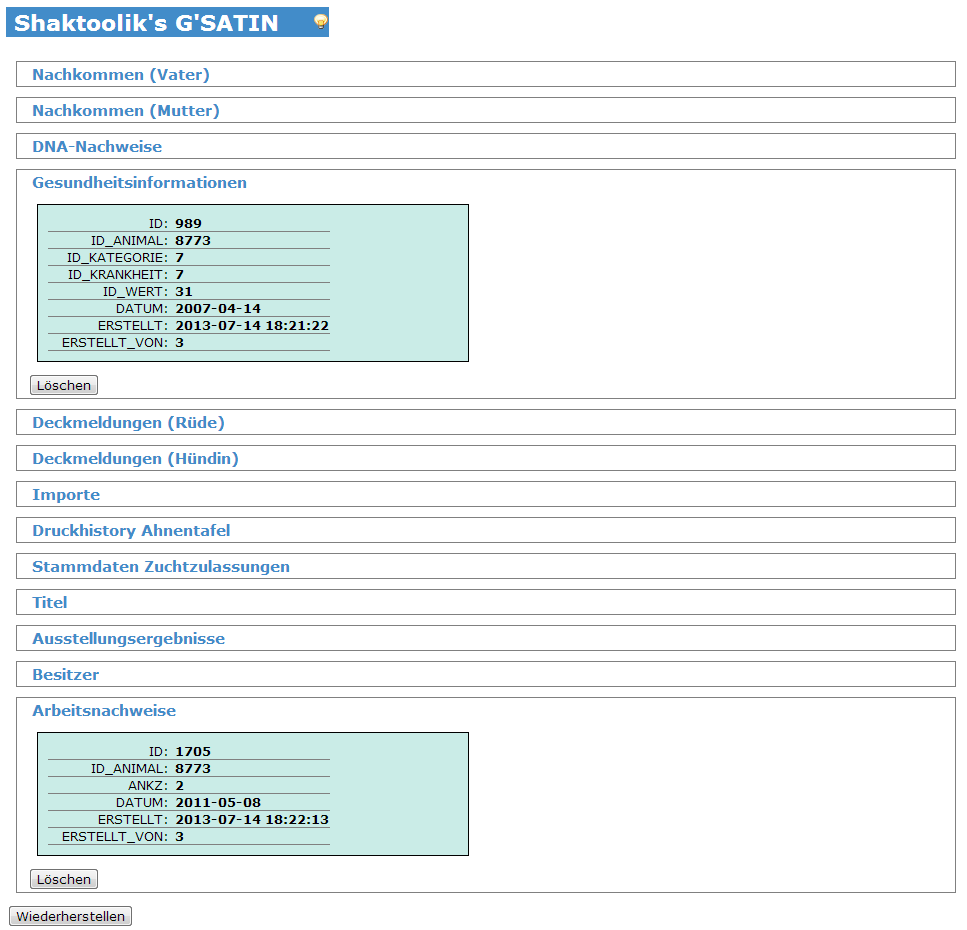This screenshot has width=967, height=930.
Task: Open the DNA-Nachweise section
Action: (97, 147)
